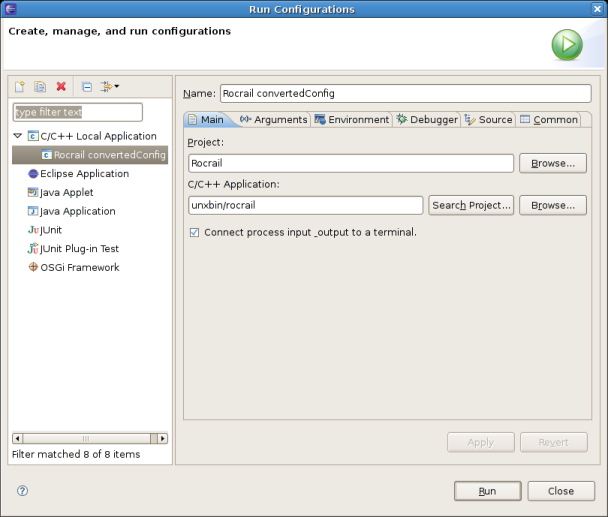Click the Collapse All icon
This screenshot has height=517, width=608.
tap(87, 87)
